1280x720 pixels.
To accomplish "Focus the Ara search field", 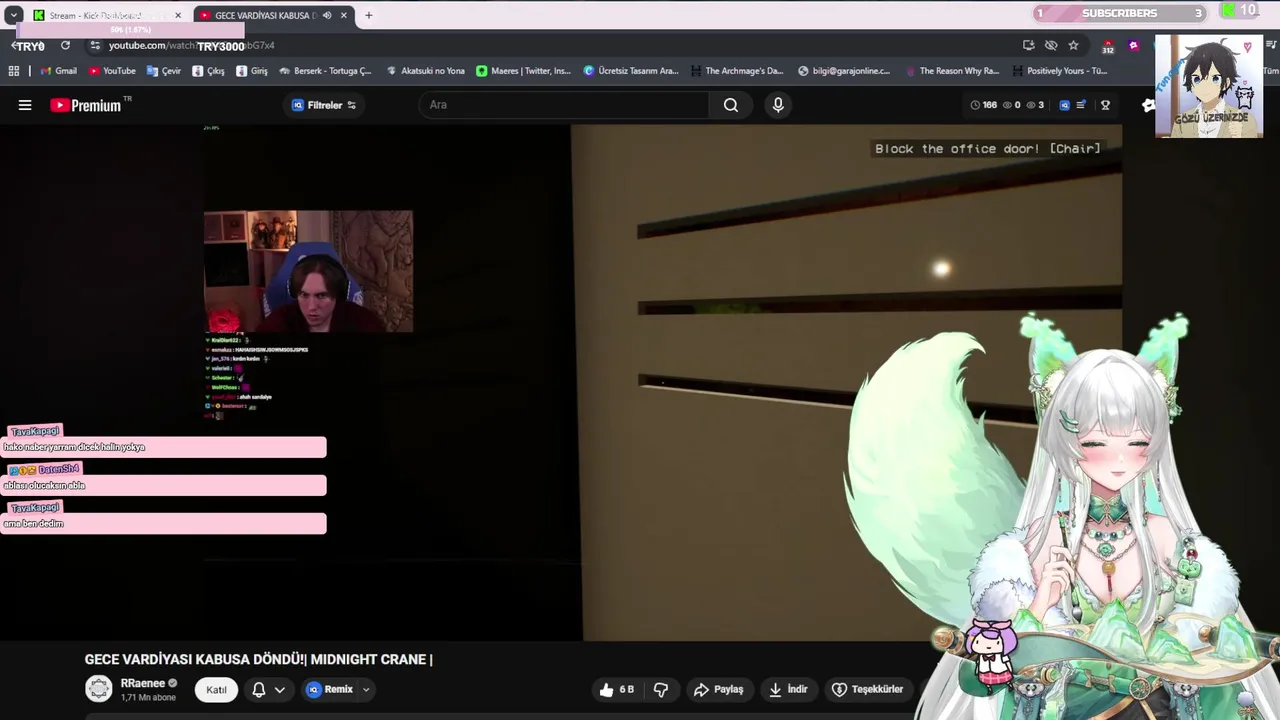I will coord(565,105).
